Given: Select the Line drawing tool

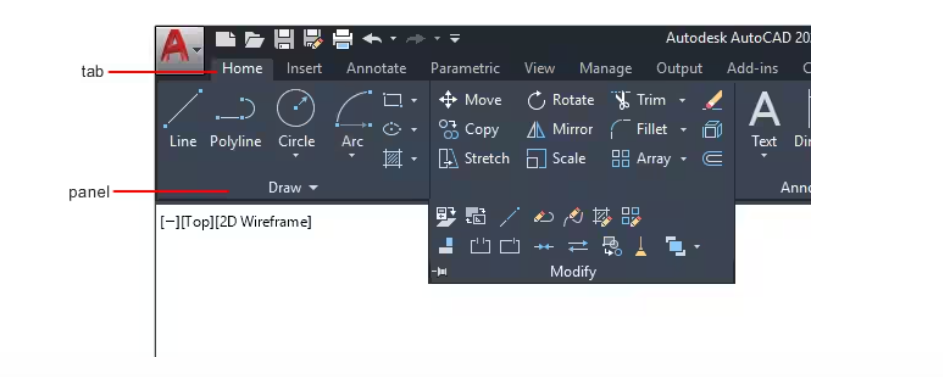Looking at the screenshot, I should [x=183, y=119].
